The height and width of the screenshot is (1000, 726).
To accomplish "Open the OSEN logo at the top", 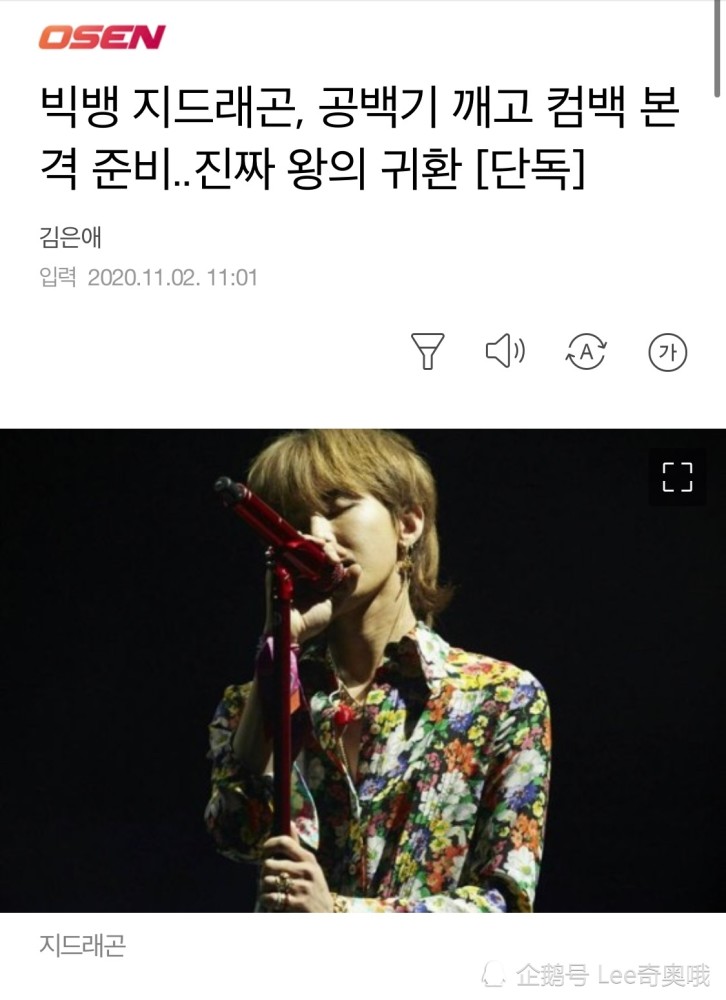I will pos(102,38).
